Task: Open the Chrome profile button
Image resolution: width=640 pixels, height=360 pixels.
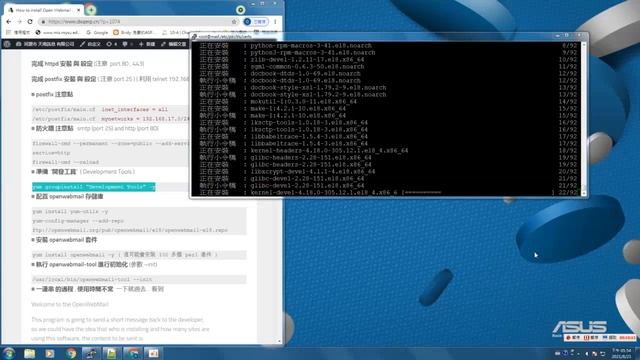Action: [256, 21]
